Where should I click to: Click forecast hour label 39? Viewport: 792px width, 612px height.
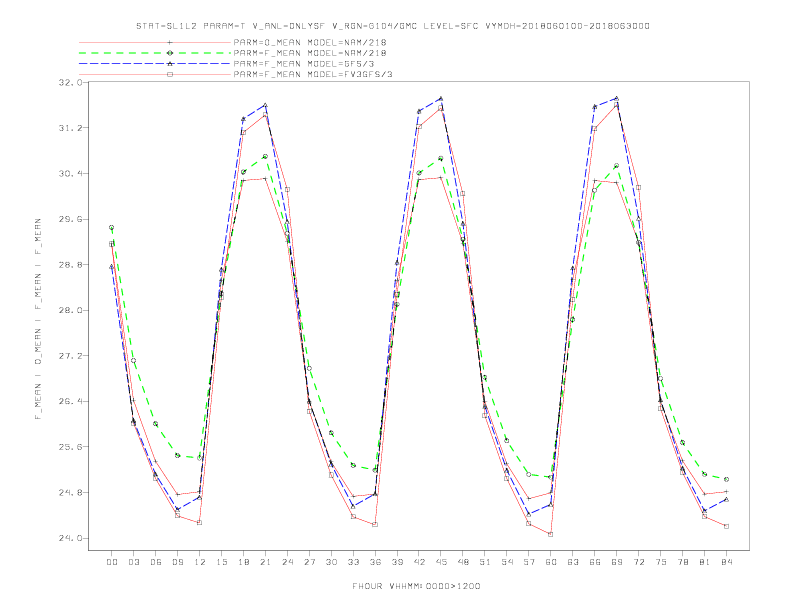(x=397, y=562)
